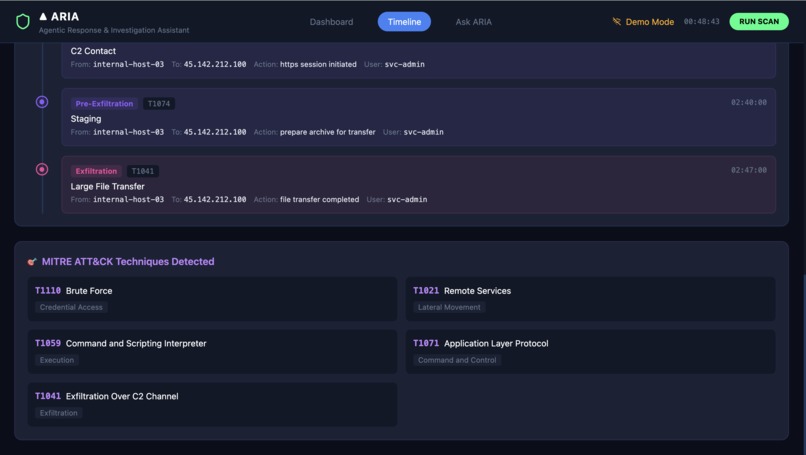Image resolution: width=806 pixels, height=455 pixels.
Task: Open the T1110 Brute Force card
Action: 212,299
